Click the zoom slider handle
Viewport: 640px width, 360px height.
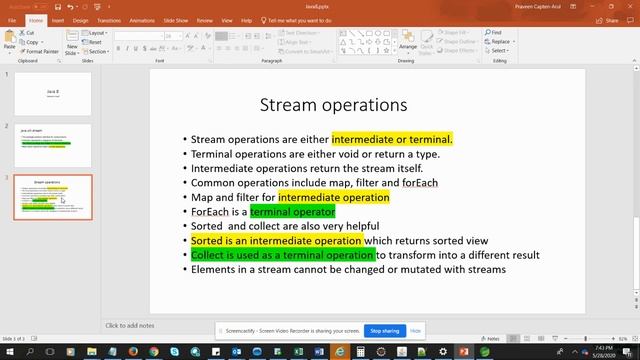[585, 338]
